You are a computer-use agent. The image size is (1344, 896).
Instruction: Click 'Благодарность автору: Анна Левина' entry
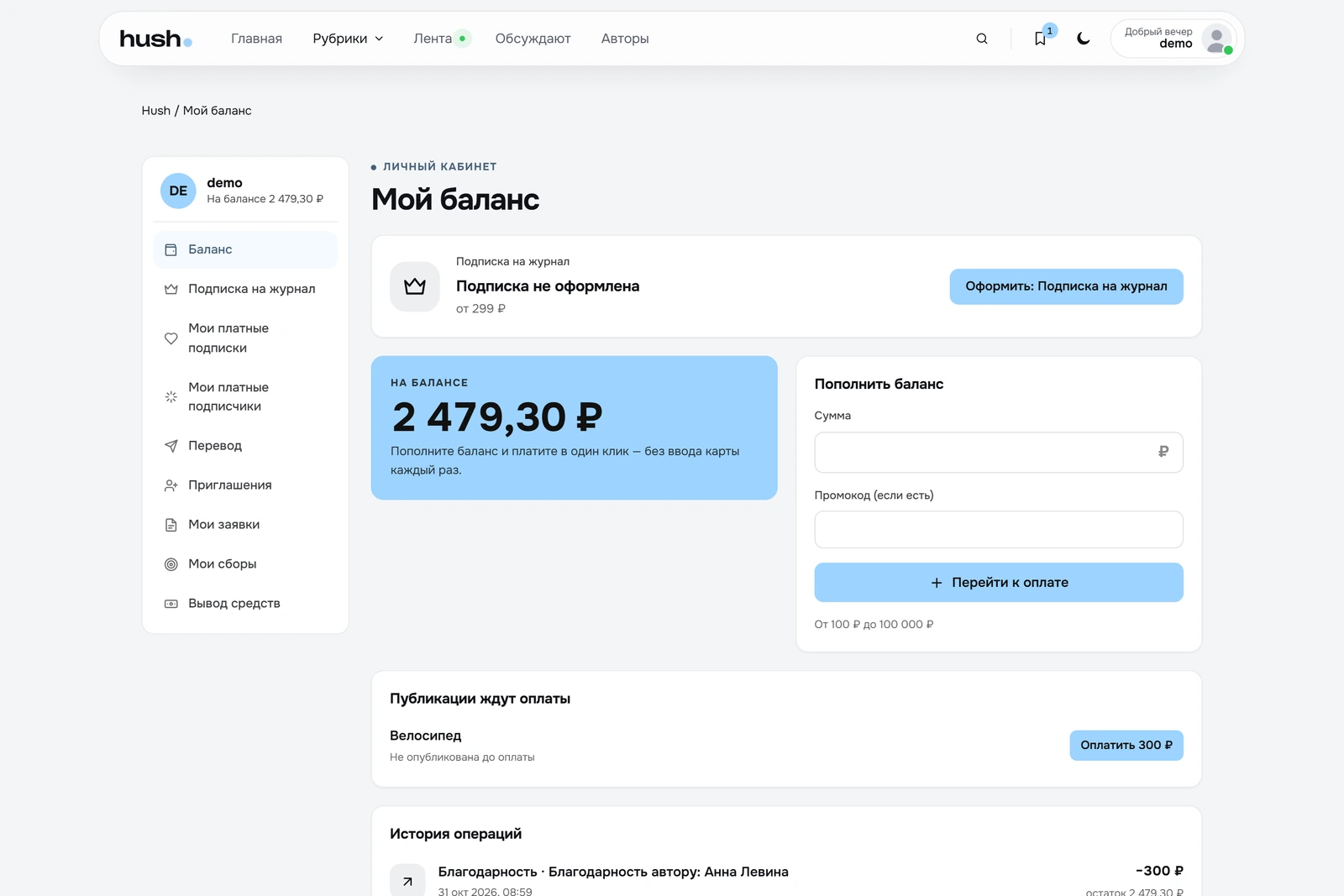coord(669,872)
